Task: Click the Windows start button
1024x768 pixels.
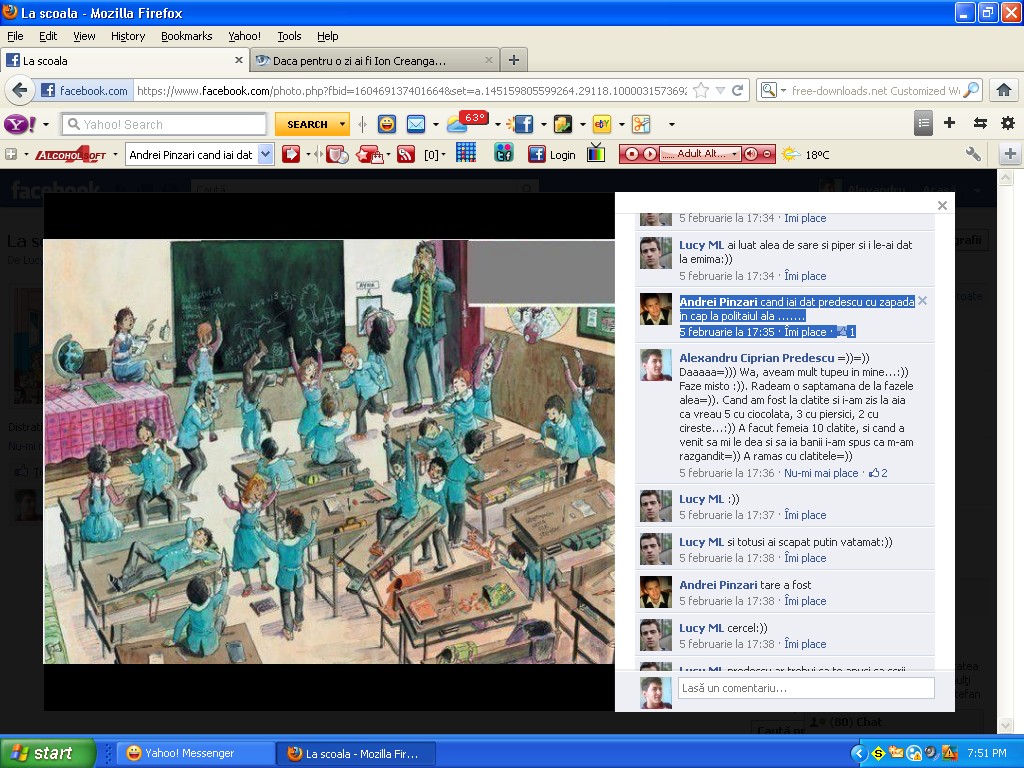Action: click(47, 753)
